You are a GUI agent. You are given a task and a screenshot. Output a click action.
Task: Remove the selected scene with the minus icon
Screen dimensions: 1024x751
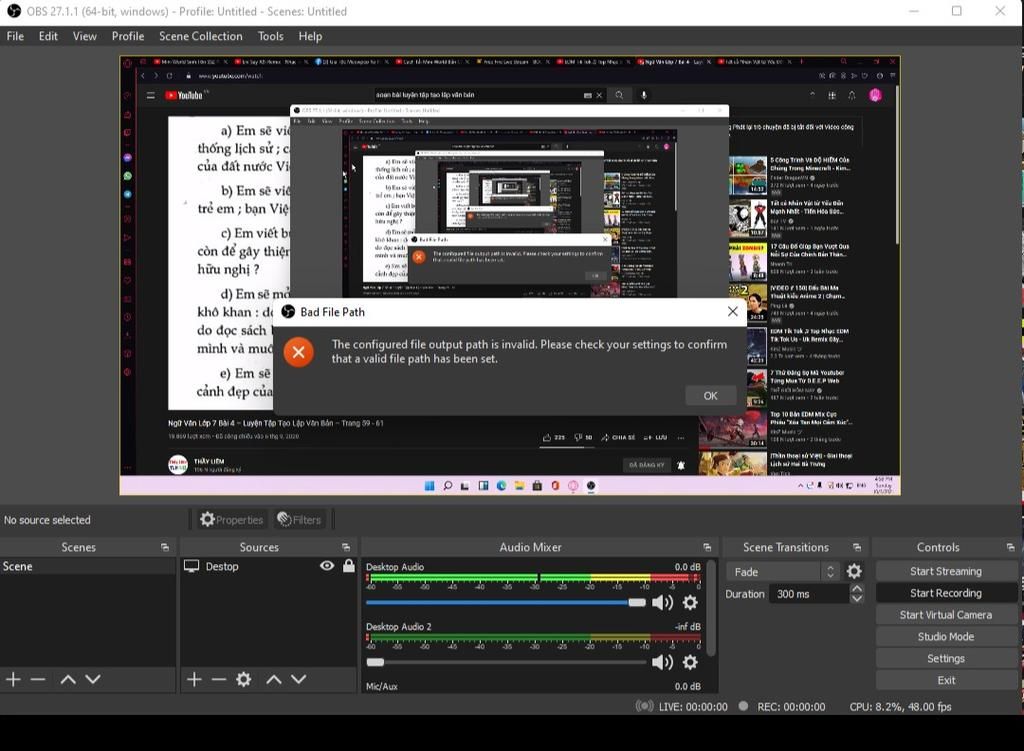tap(38, 680)
